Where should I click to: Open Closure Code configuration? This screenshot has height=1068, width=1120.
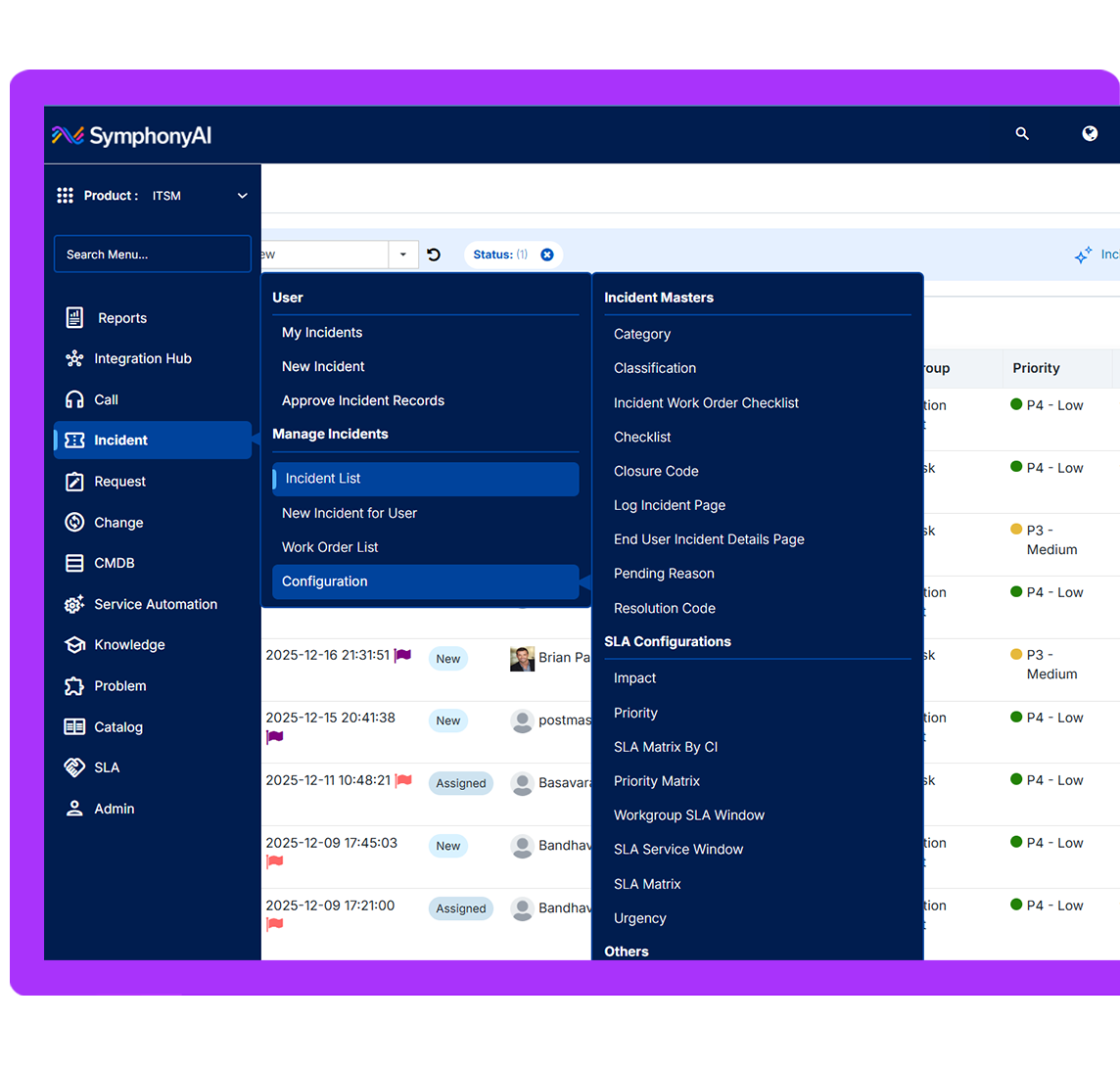(x=655, y=471)
